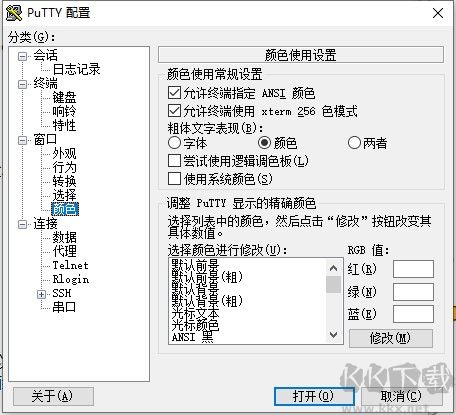Click the color list scroll-up arrow
456x415 pixels.
click(x=333, y=268)
